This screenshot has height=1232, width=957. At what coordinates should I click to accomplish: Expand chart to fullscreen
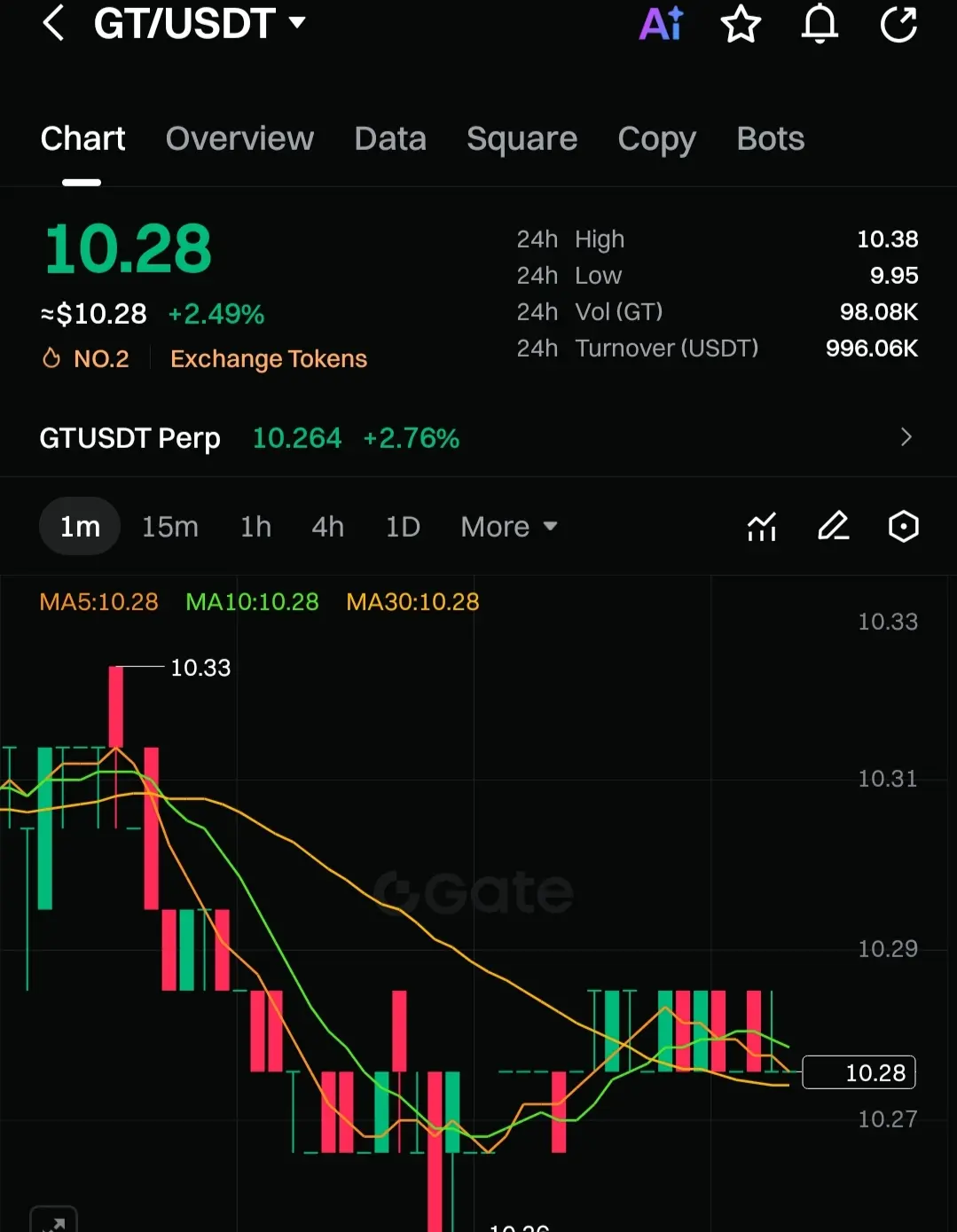click(x=53, y=1220)
